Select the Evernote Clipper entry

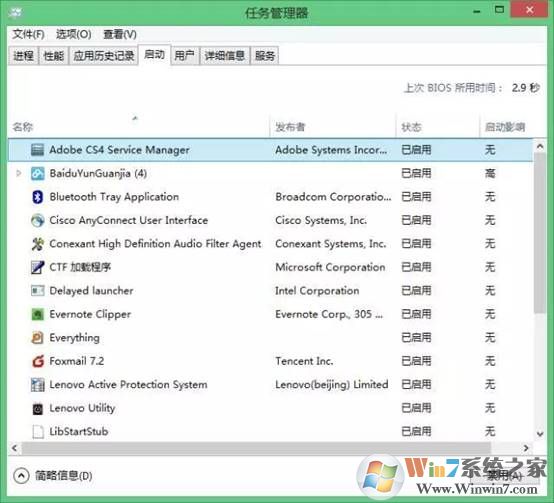(90, 314)
